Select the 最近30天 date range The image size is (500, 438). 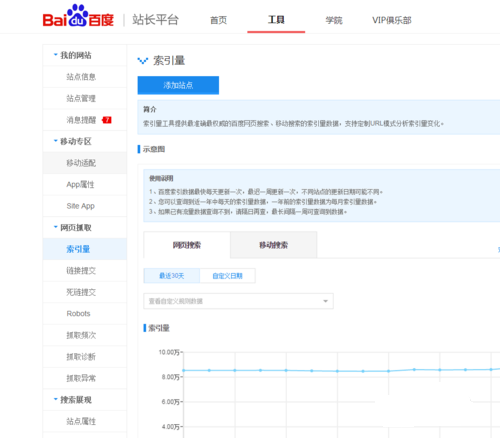[x=172, y=276]
